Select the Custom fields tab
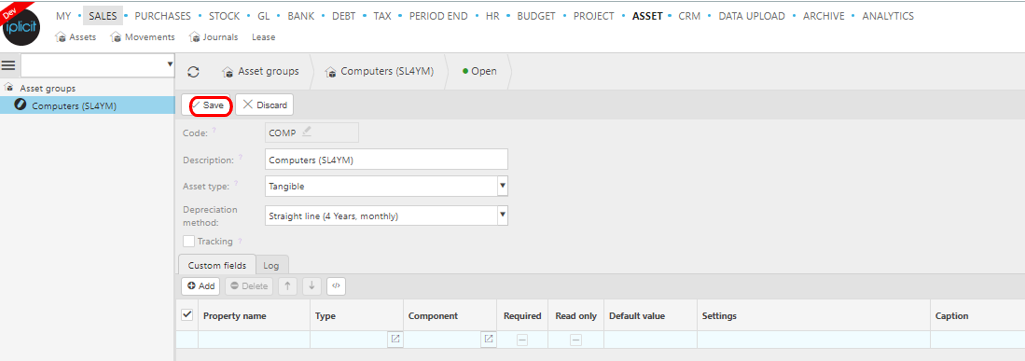This screenshot has width=1025, height=361. click(217, 266)
